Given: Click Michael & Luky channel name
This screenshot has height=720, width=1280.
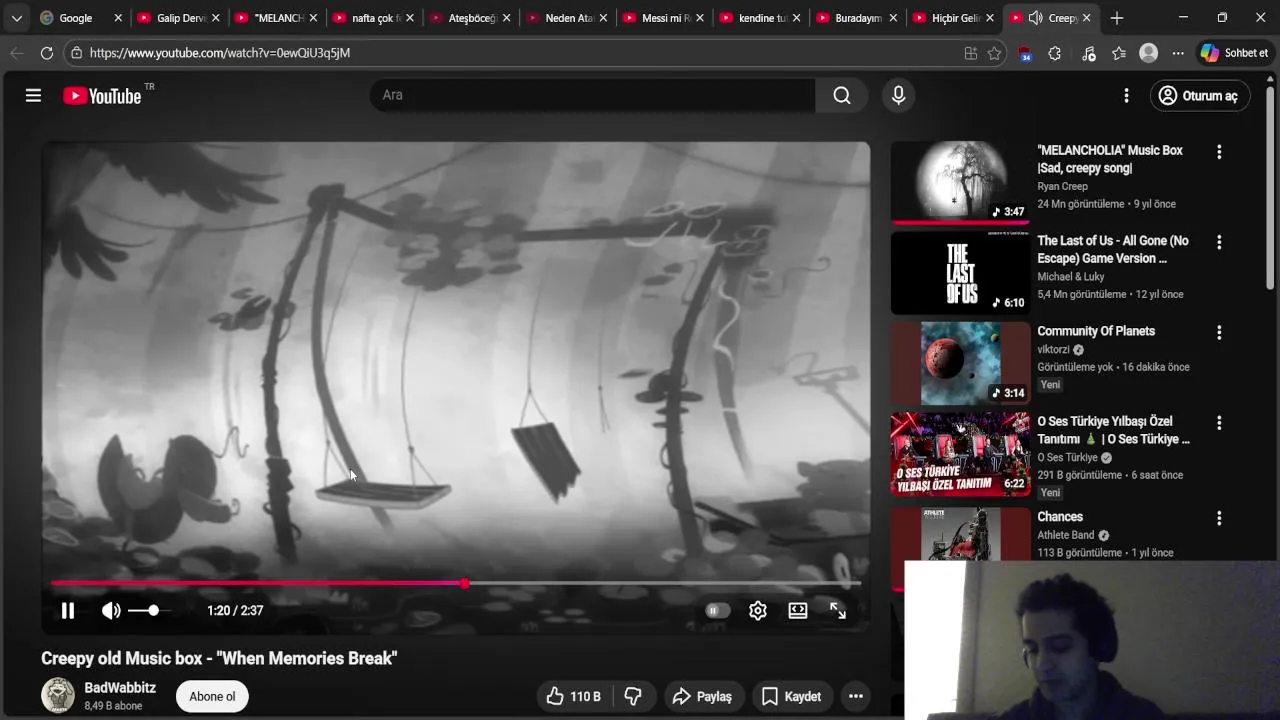Looking at the screenshot, I should click(x=1071, y=276).
